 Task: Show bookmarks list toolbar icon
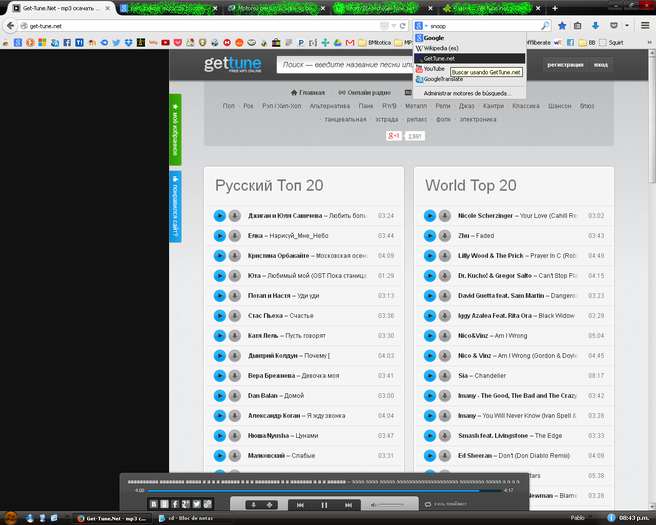pyautogui.click(x=578, y=26)
